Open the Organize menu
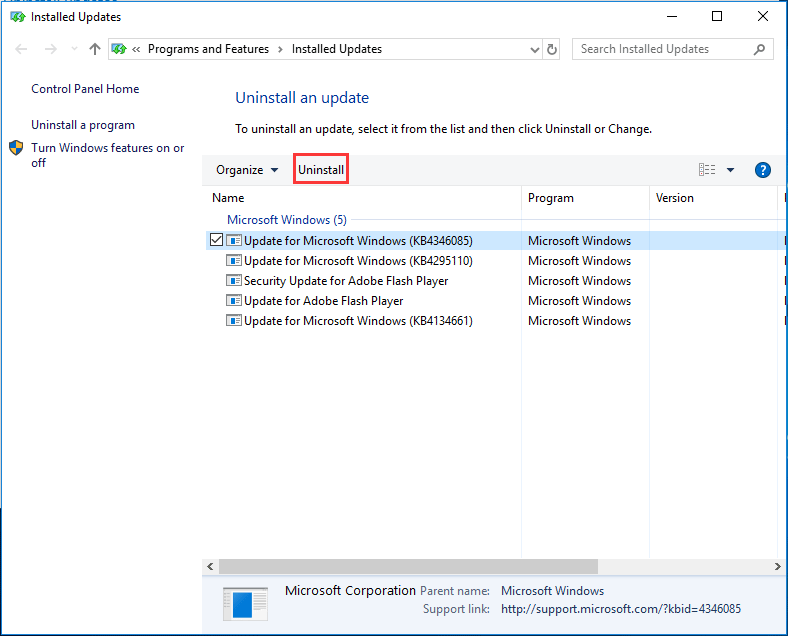The height and width of the screenshot is (636, 788). (246, 170)
